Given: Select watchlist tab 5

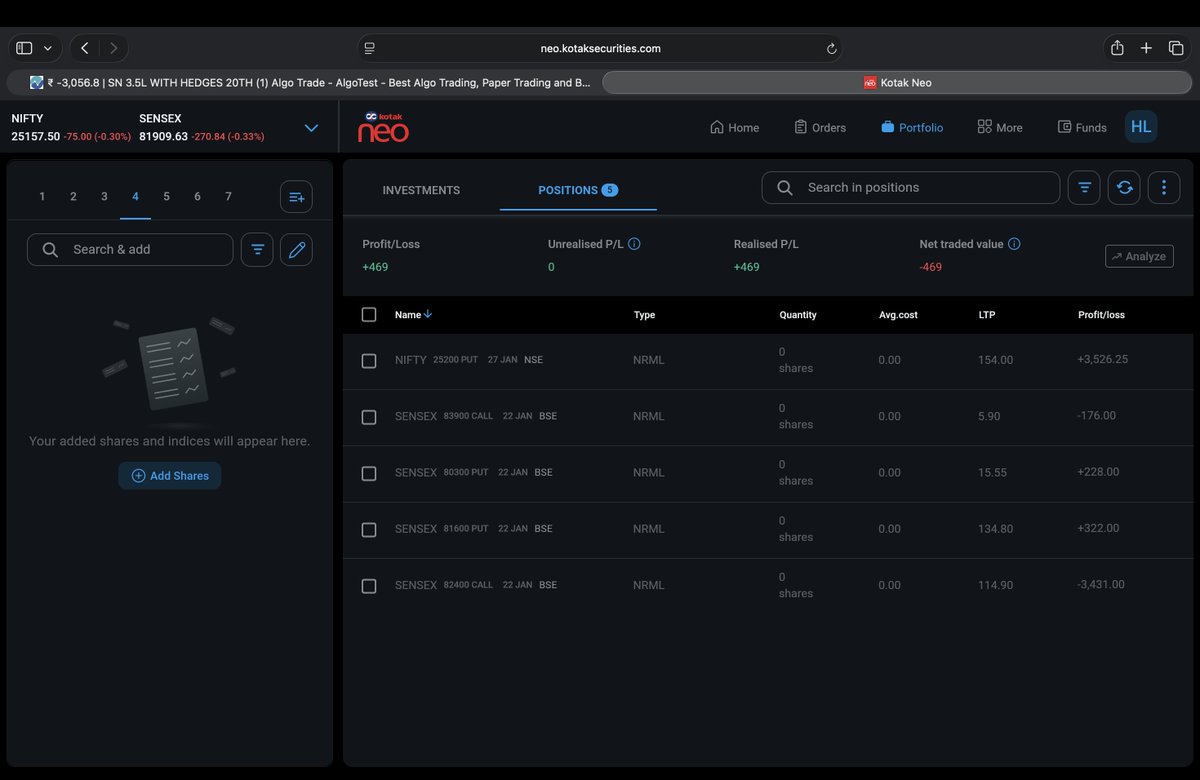Looking at the screenshot, I should pyautogui.click(x=166, y=197).
